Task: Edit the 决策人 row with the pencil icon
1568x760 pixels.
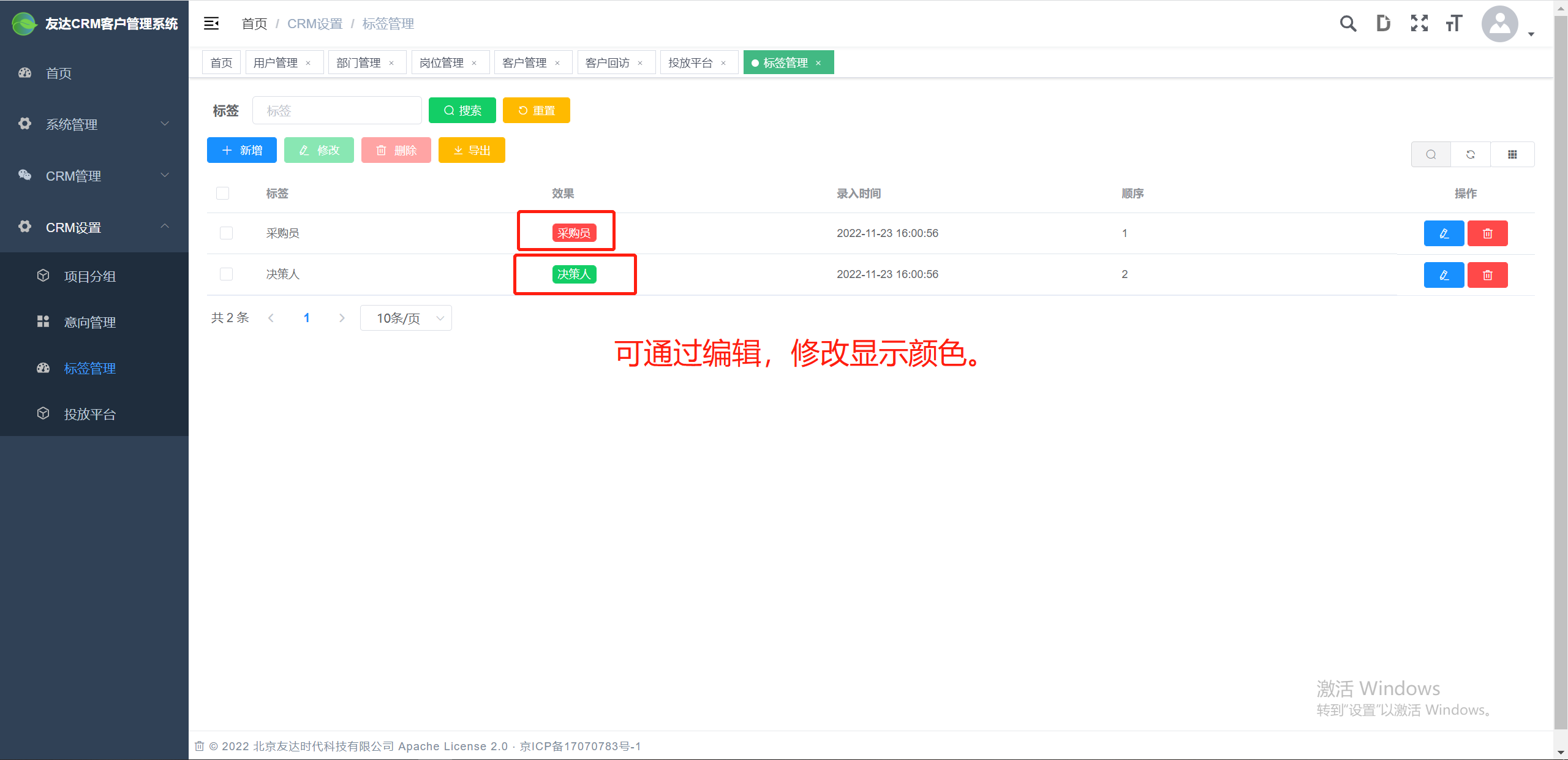Action: (1444, 275)
